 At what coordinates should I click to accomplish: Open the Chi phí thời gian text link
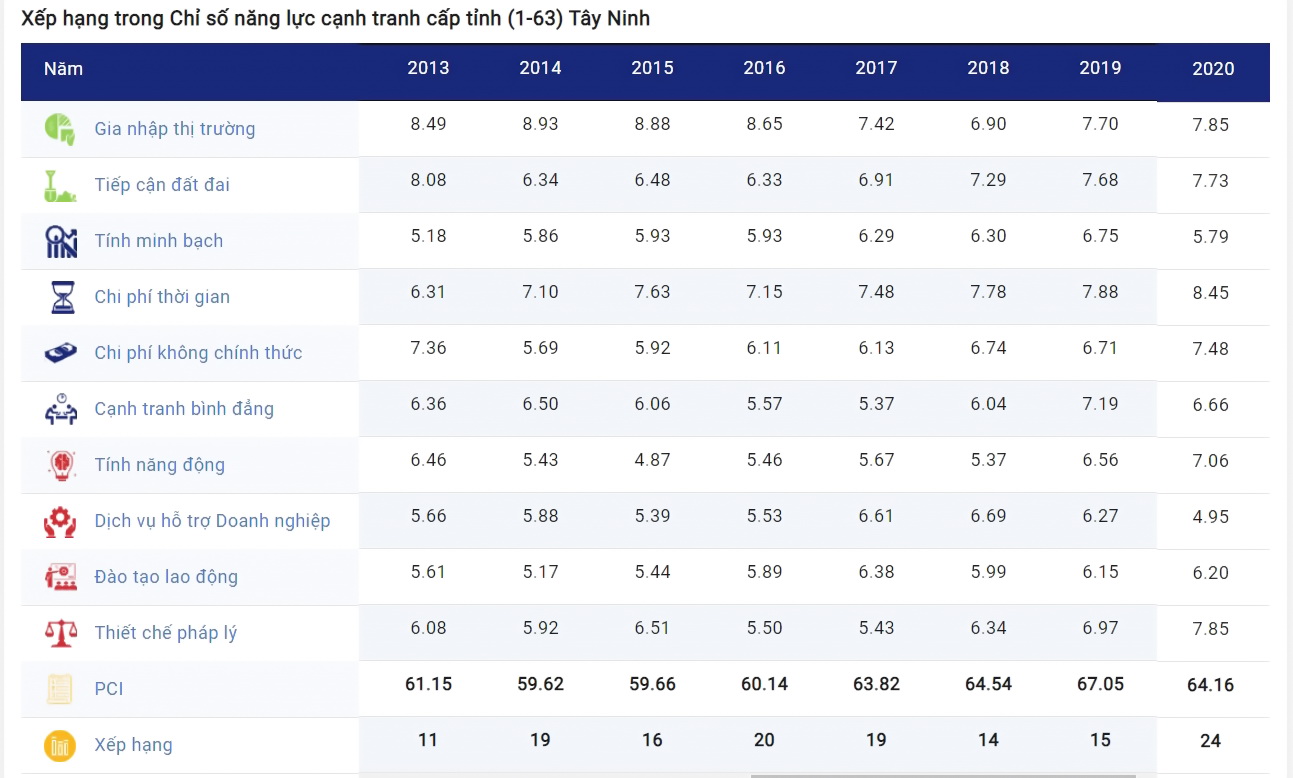(162, 297)
